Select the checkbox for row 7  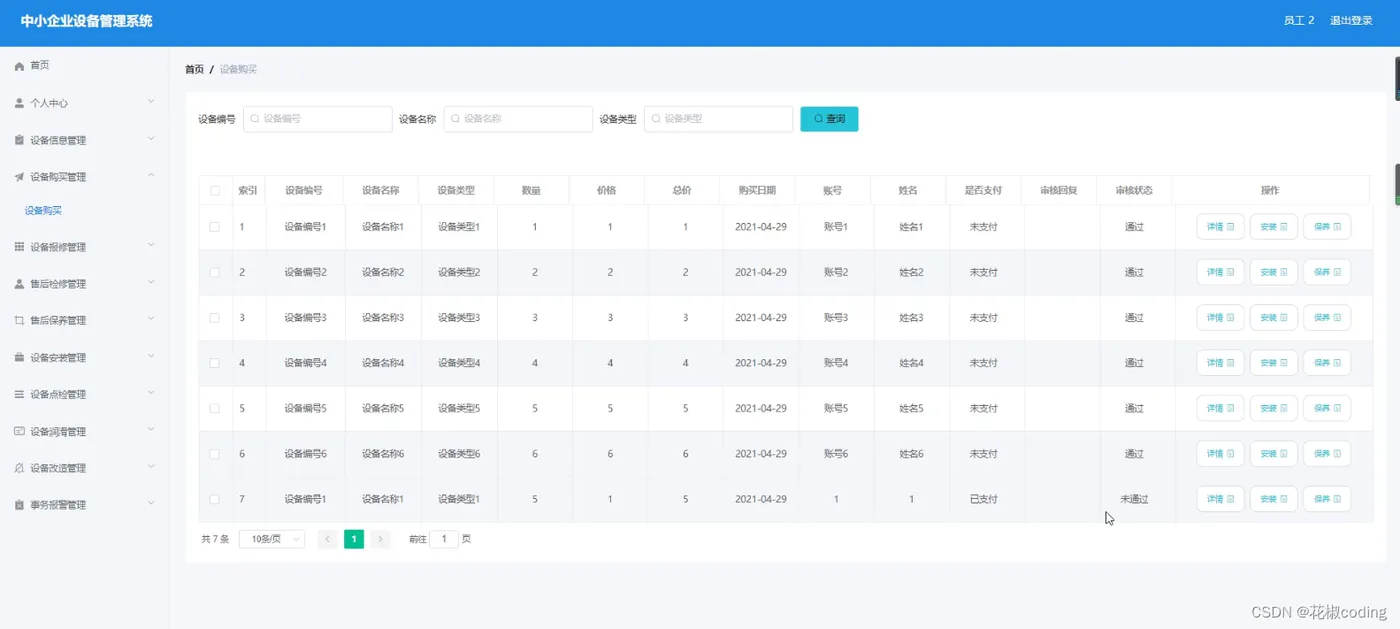tap(215, 499)
